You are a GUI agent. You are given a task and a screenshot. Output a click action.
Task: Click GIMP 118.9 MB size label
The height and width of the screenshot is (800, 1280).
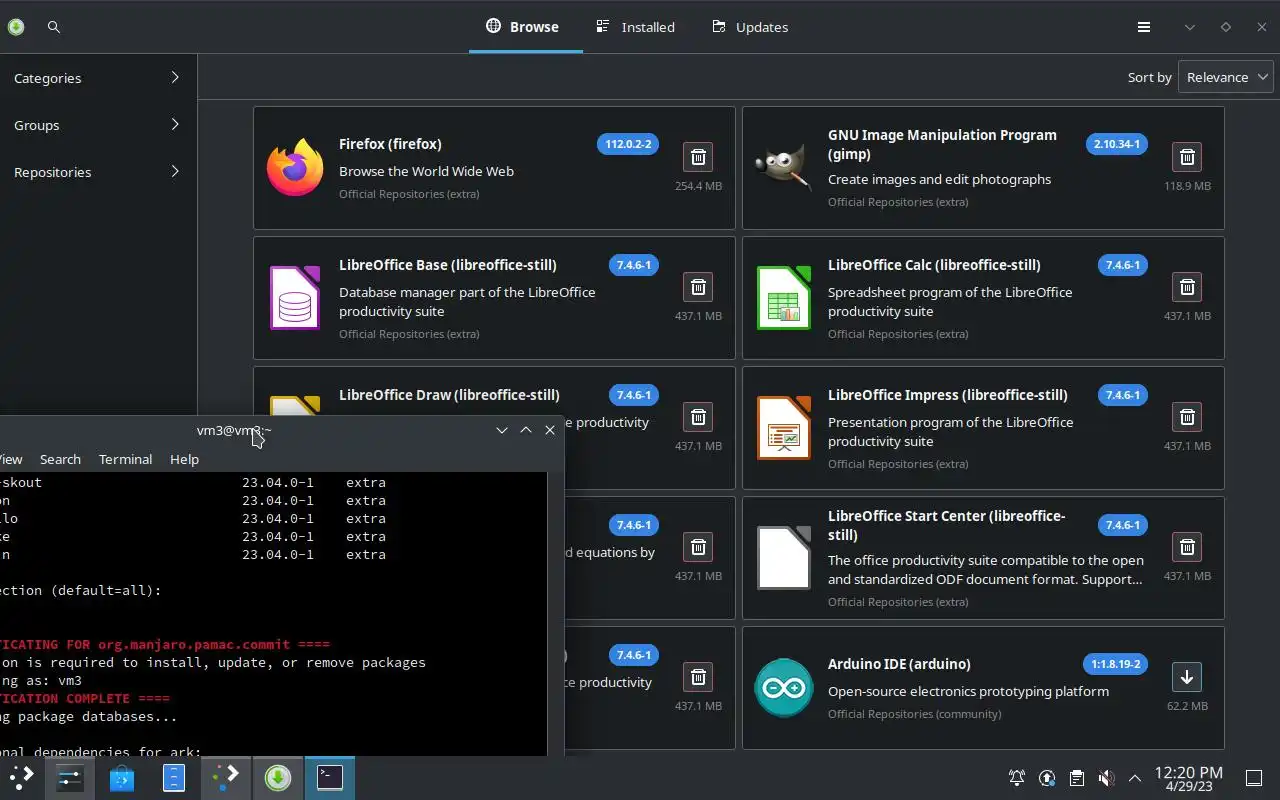tap(1187, 186)
